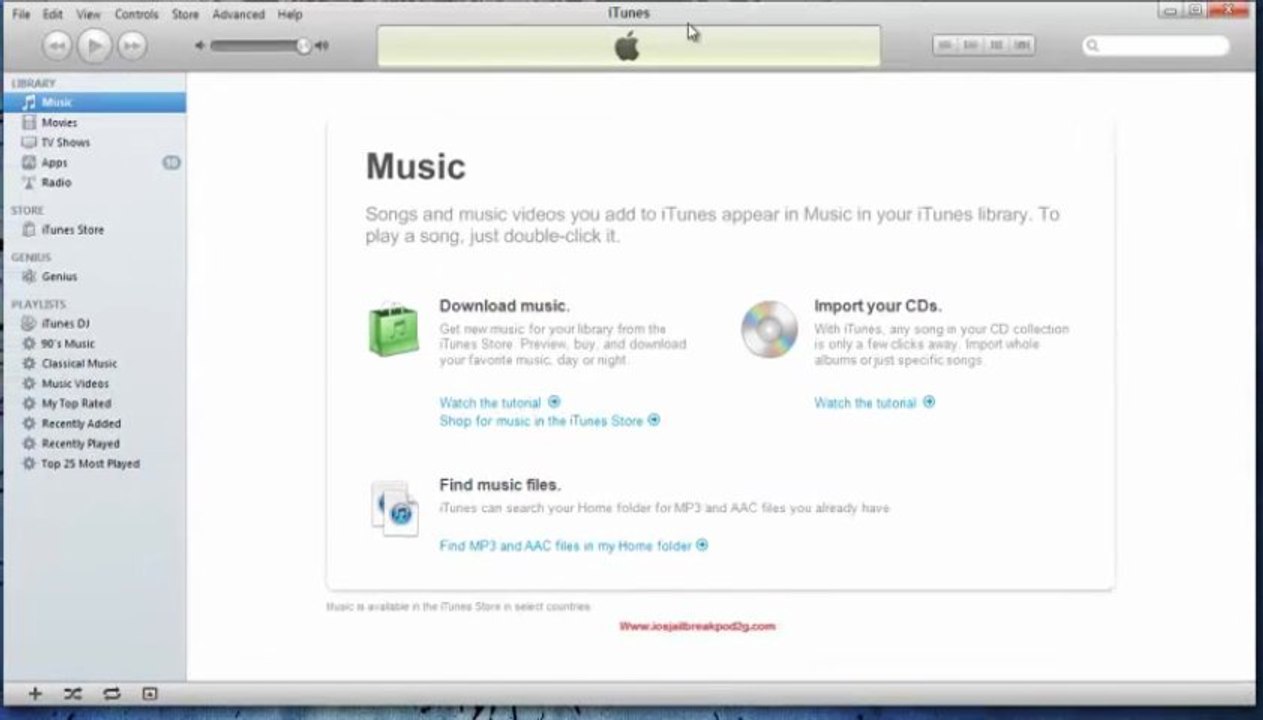Toggle shuffle button at bottom
Viewport: 1263px width, 720px height.
tap(73, 693)
